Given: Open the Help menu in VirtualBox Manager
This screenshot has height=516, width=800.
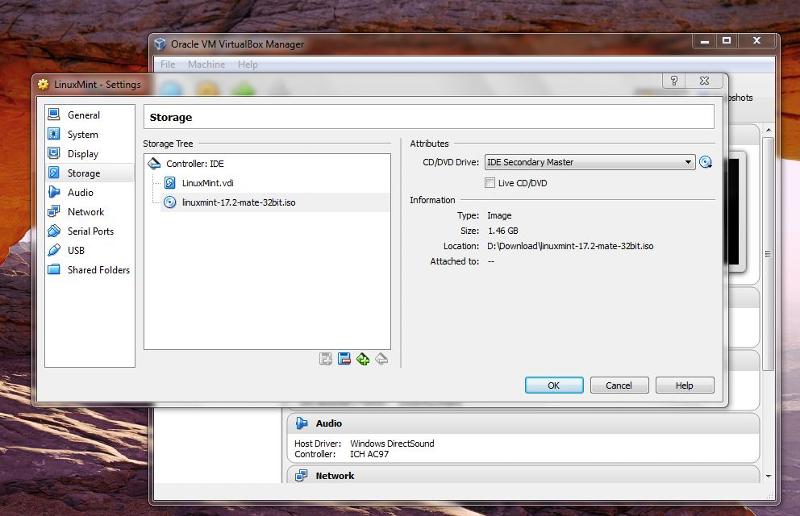Looking at the screenshot, I should [247, 65].
